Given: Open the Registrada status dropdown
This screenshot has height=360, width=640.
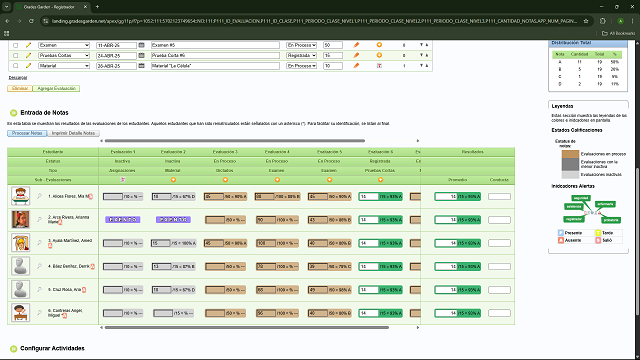Looking at the screenshot, I should pyautogui.click(x=301, y=55).
